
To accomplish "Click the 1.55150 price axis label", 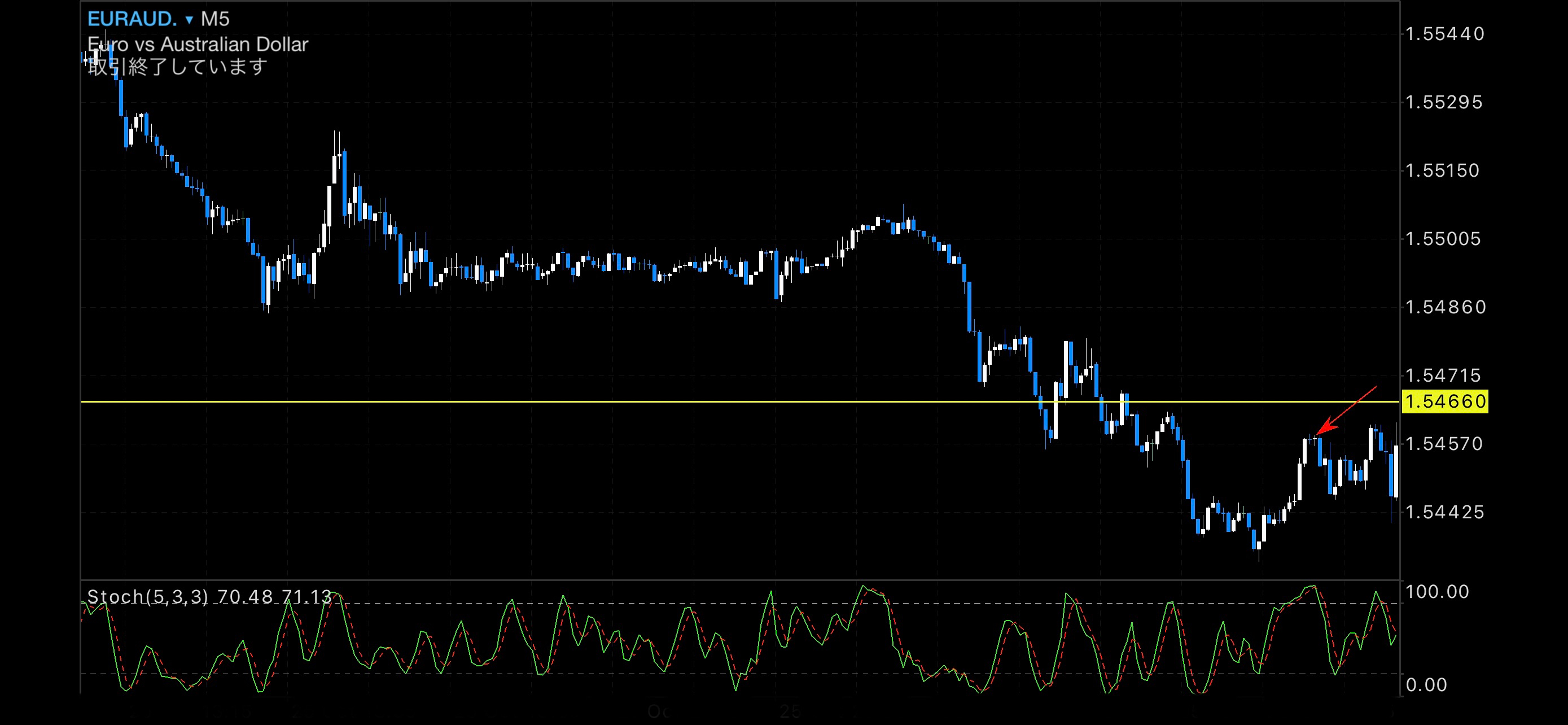I will 1442,171.
